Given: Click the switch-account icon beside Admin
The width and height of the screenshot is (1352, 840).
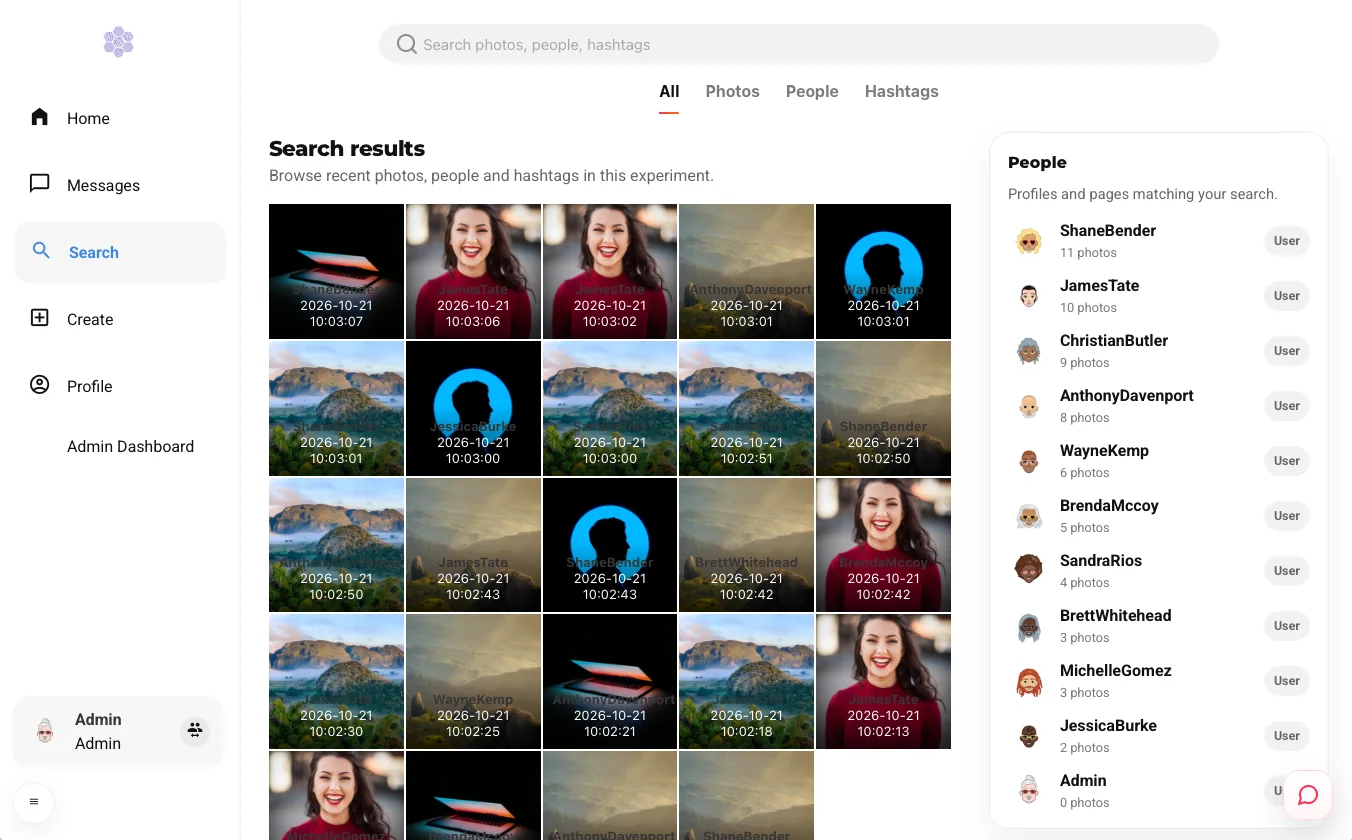Looking at the screenshot, I should click(x=195, y=731).
